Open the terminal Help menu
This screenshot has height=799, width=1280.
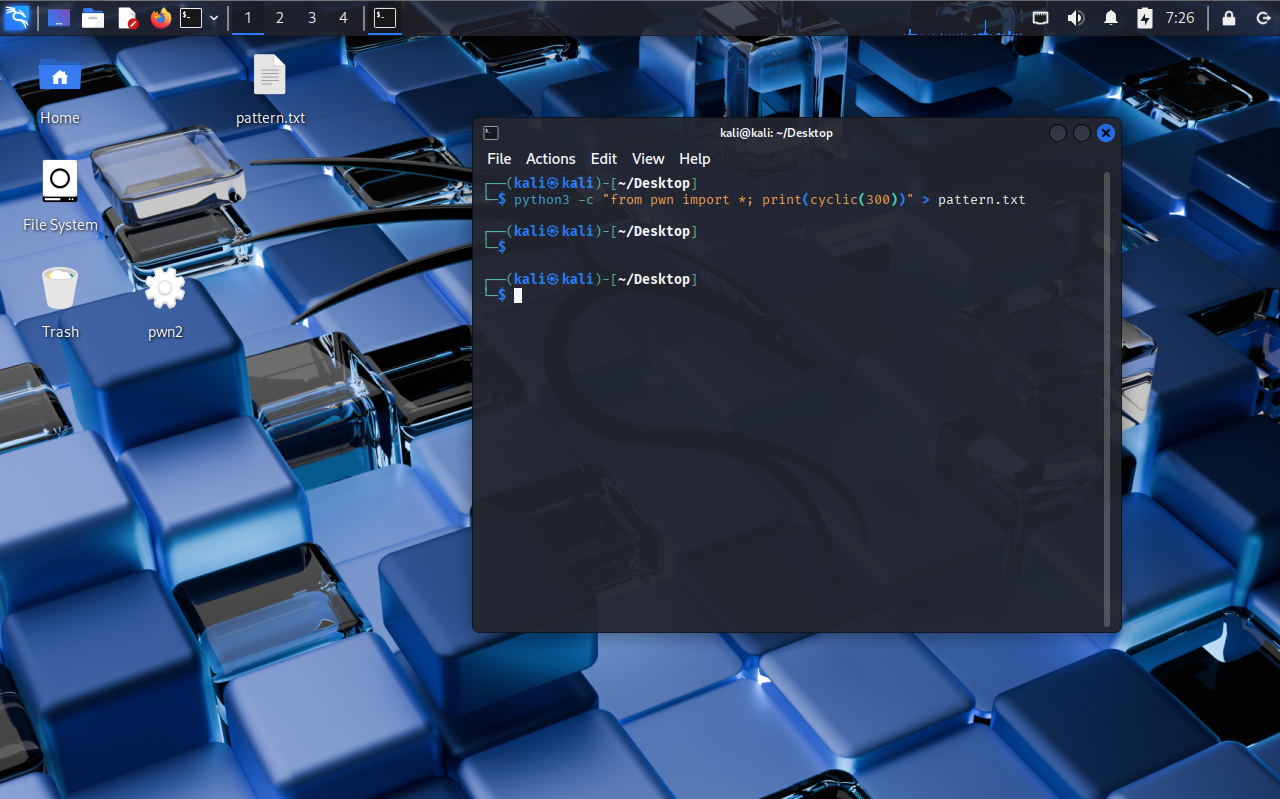tap(695, 159)
